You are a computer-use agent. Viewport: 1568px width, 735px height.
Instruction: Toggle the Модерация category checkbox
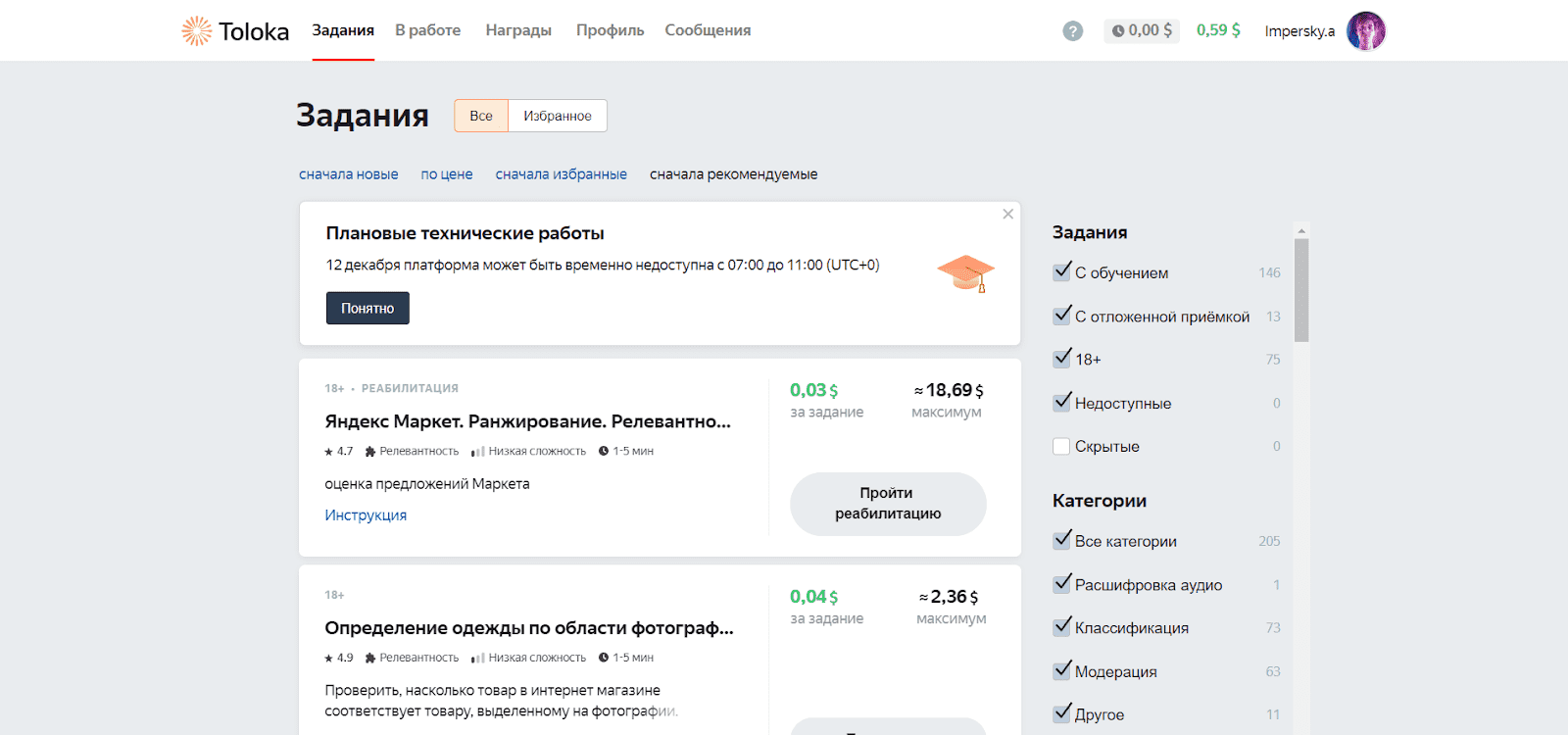1062,670
